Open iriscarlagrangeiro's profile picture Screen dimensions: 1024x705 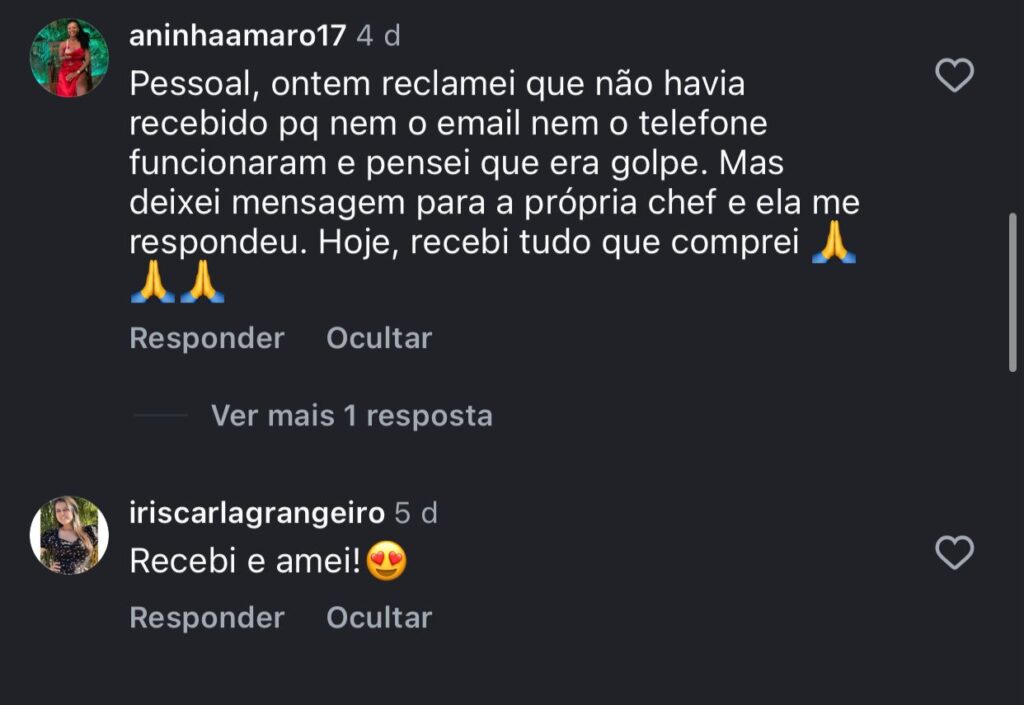pyautogui.click(x=69, y=535)
